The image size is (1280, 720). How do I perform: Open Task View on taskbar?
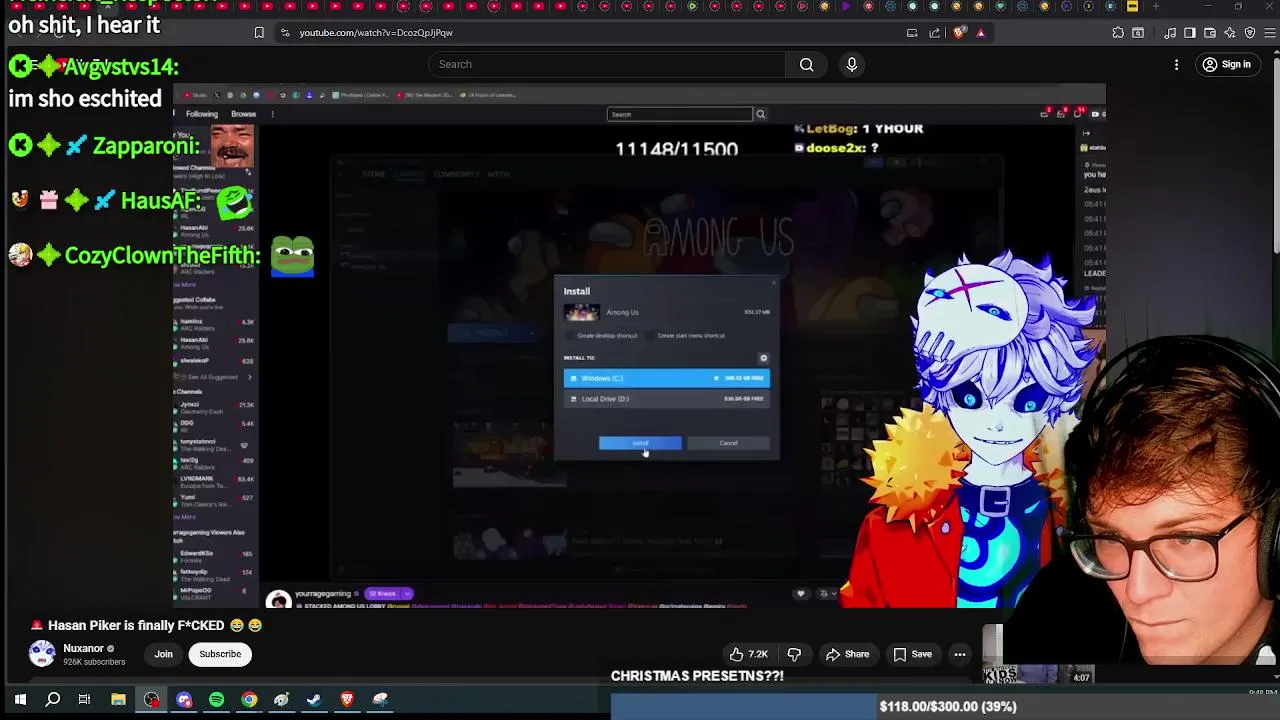[84, 699]
